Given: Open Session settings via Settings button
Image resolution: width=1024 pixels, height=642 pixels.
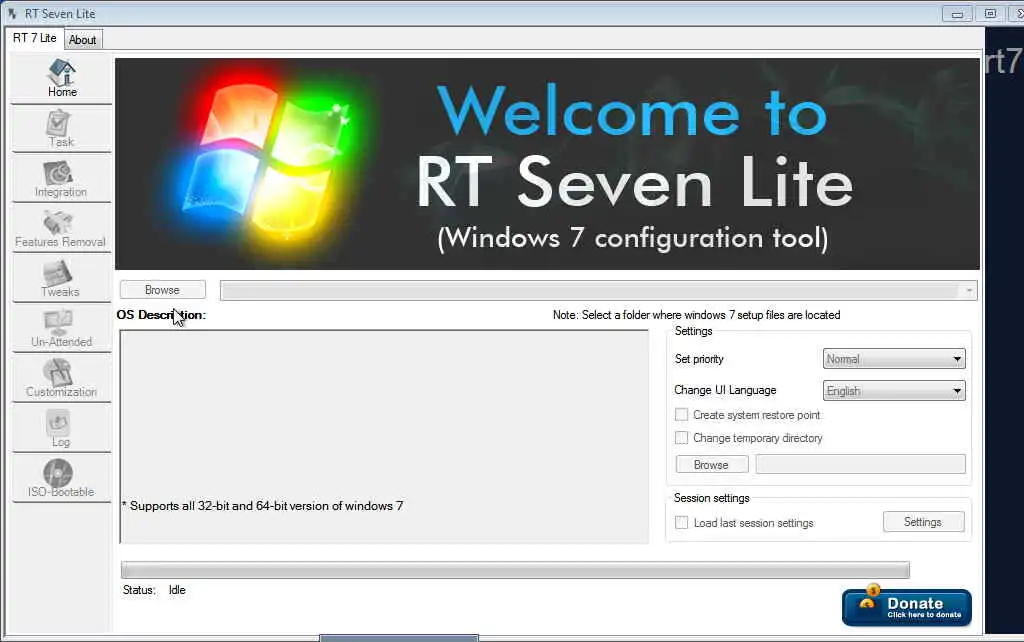Looking at the screenshot, I should tap(923, 522).
